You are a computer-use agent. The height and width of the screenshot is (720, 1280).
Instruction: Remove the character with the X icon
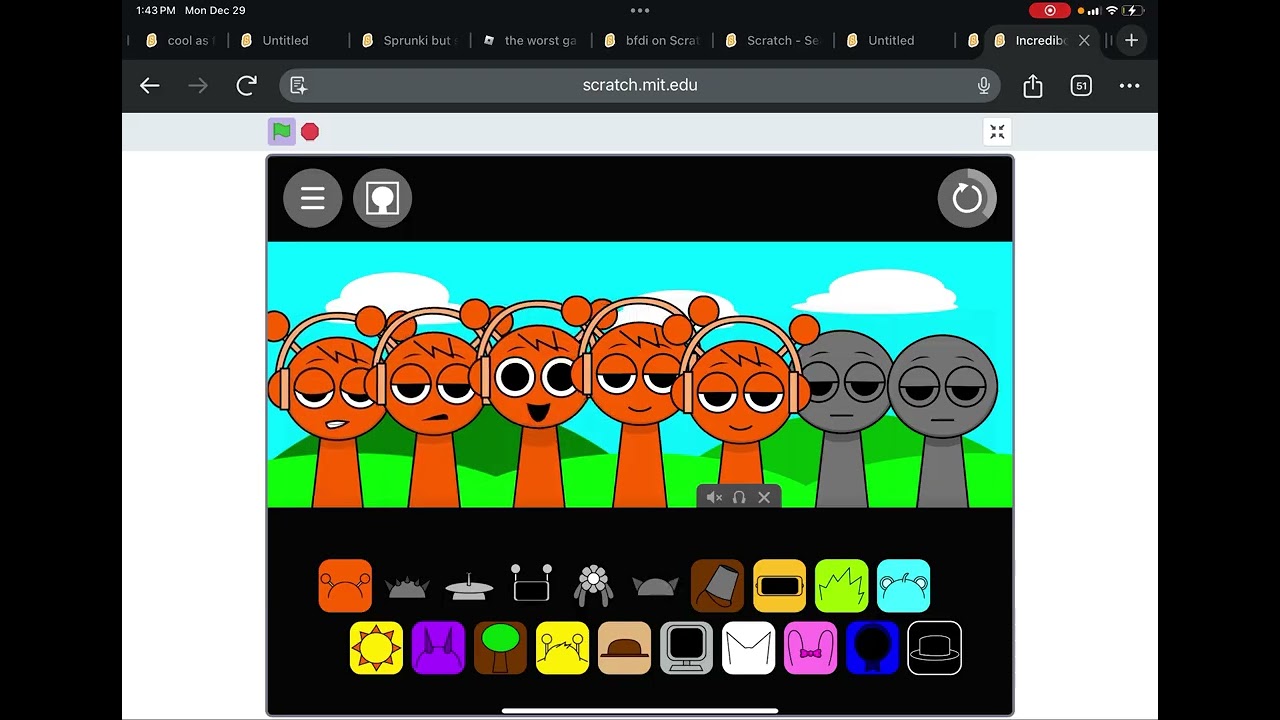tap(764, 497)
